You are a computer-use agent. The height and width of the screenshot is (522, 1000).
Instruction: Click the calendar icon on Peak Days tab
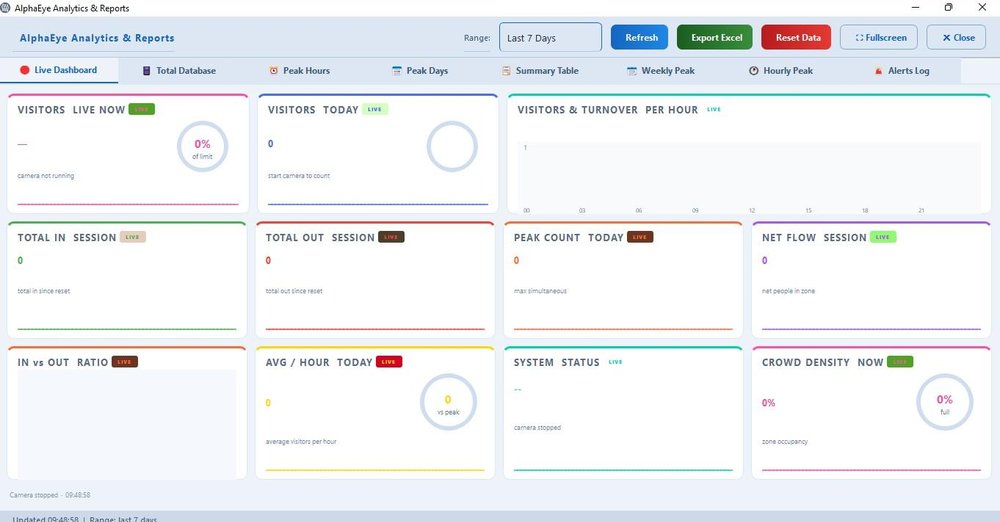click(397, 71)
